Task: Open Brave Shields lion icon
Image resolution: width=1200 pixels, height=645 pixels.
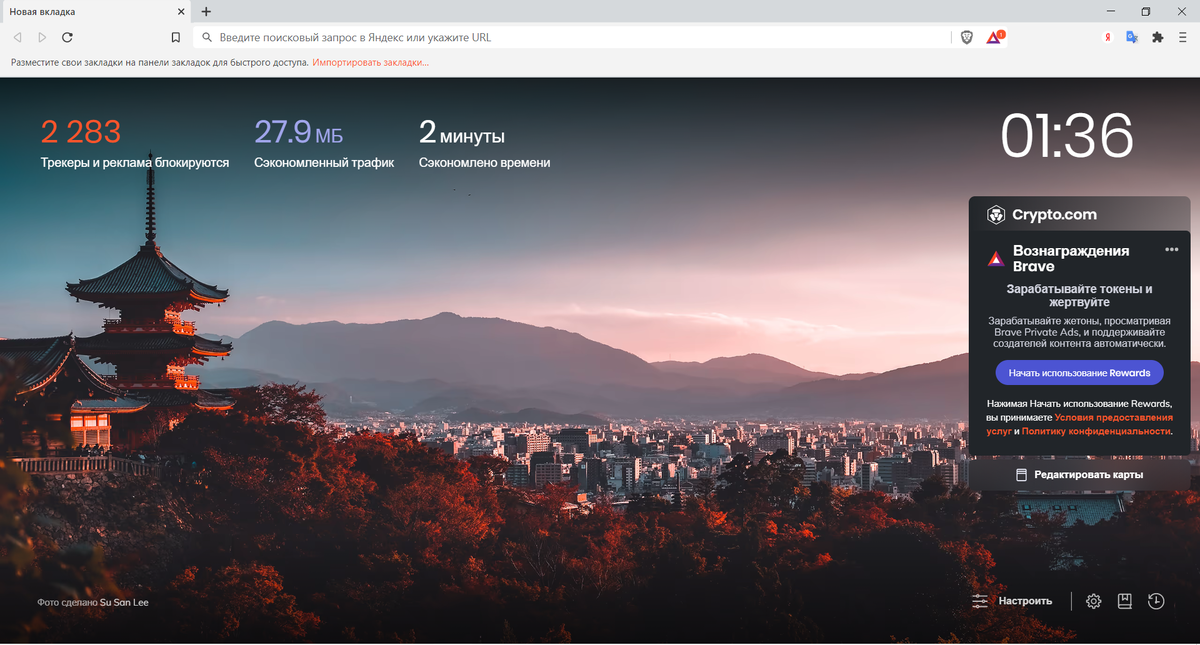Action: pos(966,37)
